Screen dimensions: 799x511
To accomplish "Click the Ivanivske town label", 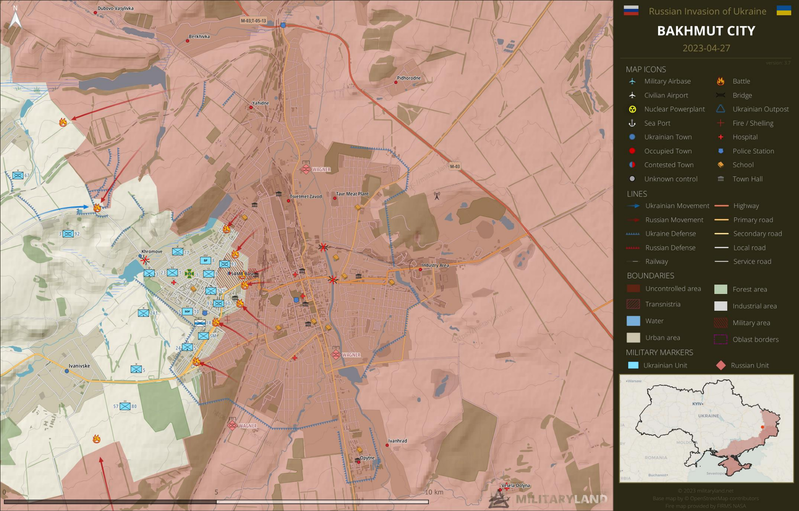I will [79, 366].
